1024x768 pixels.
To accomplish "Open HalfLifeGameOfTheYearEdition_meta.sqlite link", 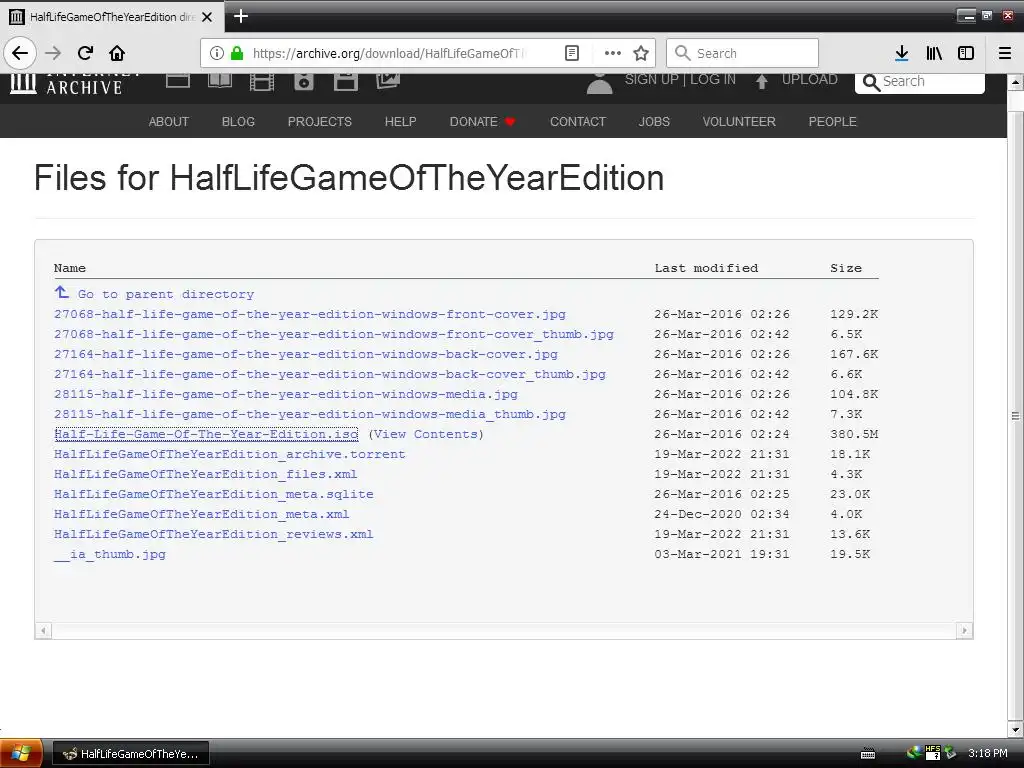I will 214,494.
